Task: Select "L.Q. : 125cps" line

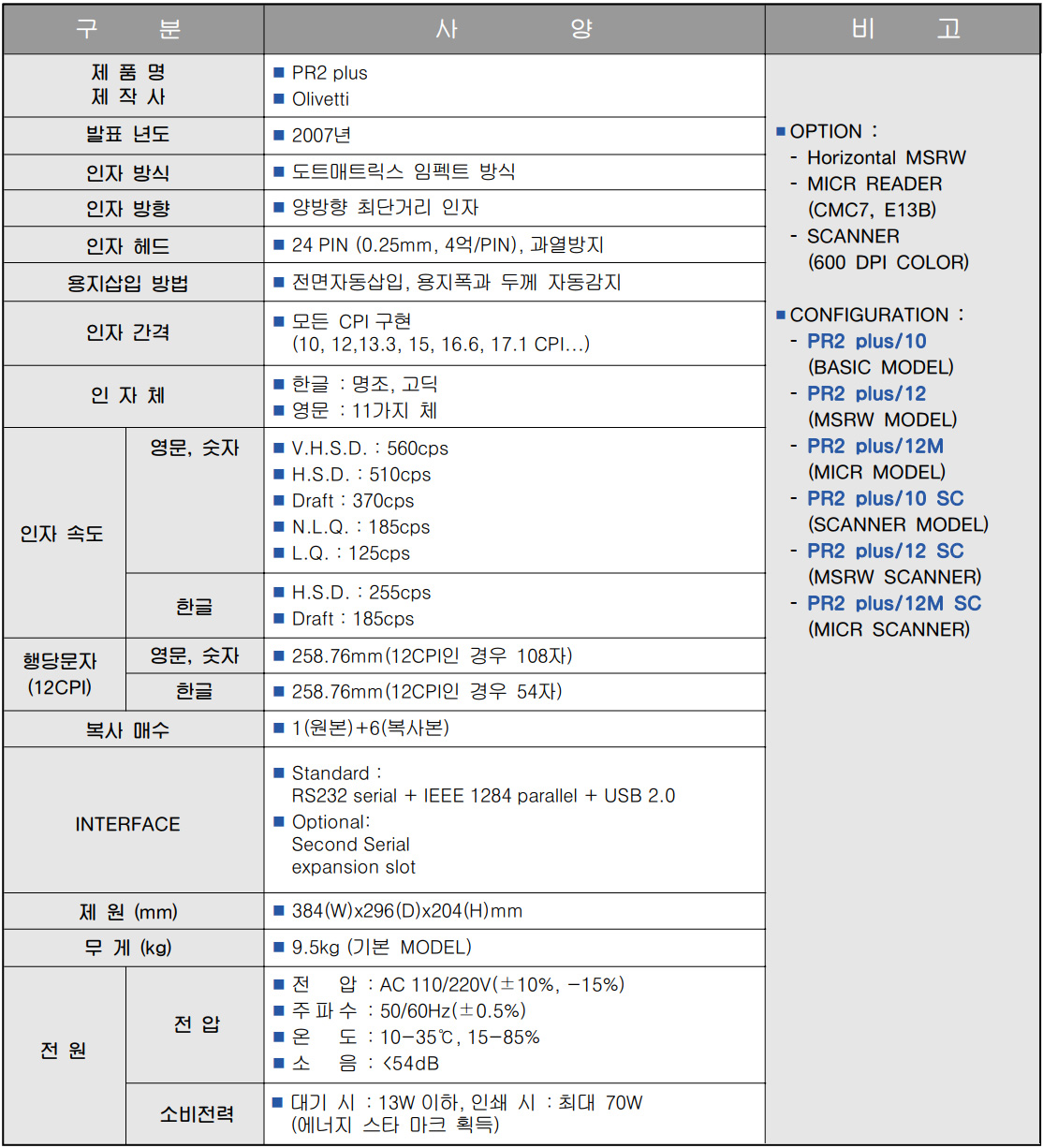Action: pos(351,553)
